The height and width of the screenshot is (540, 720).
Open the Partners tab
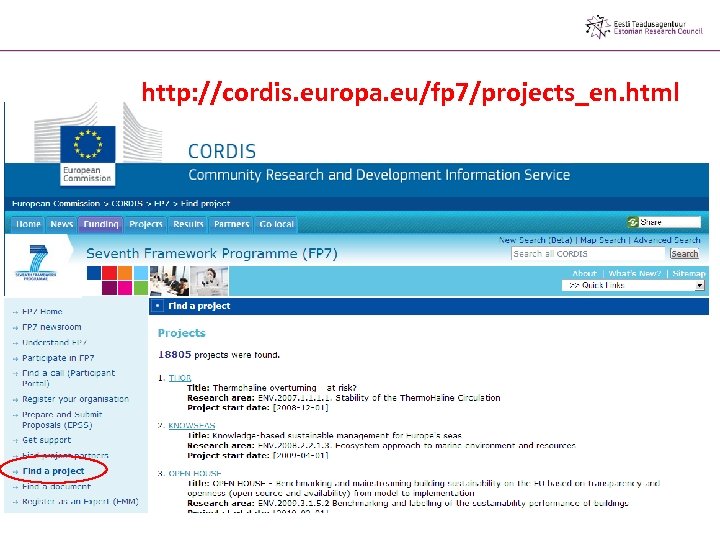coord(231,224)
